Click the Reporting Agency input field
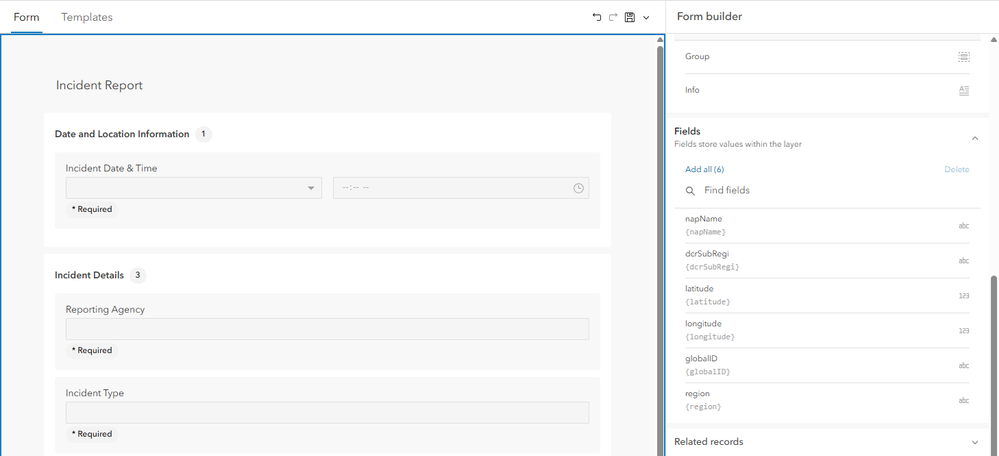Viewport: 999px width, 456px height. click(x=327, y=329)
